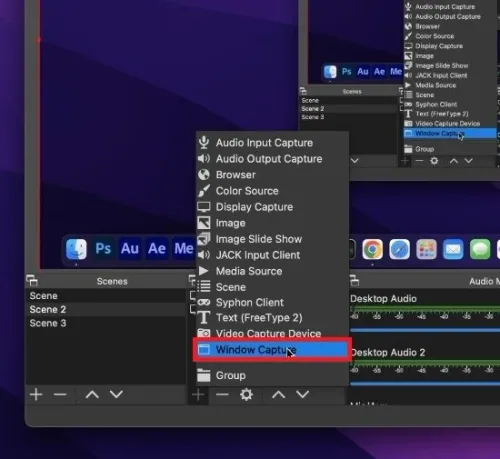The height and width of the screenshot is (459, 500).
Task: Move the source up with the Sources up arrow
Action: [278, 395]
